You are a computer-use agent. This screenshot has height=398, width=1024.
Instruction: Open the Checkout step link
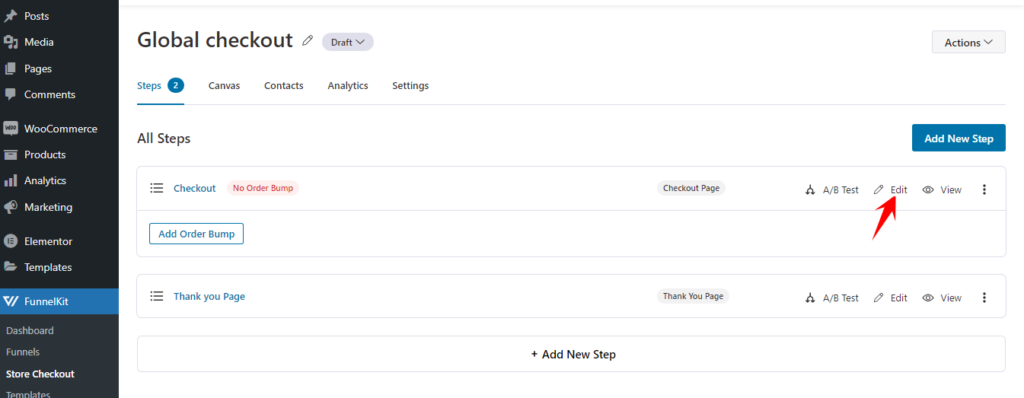pos(195,188)
